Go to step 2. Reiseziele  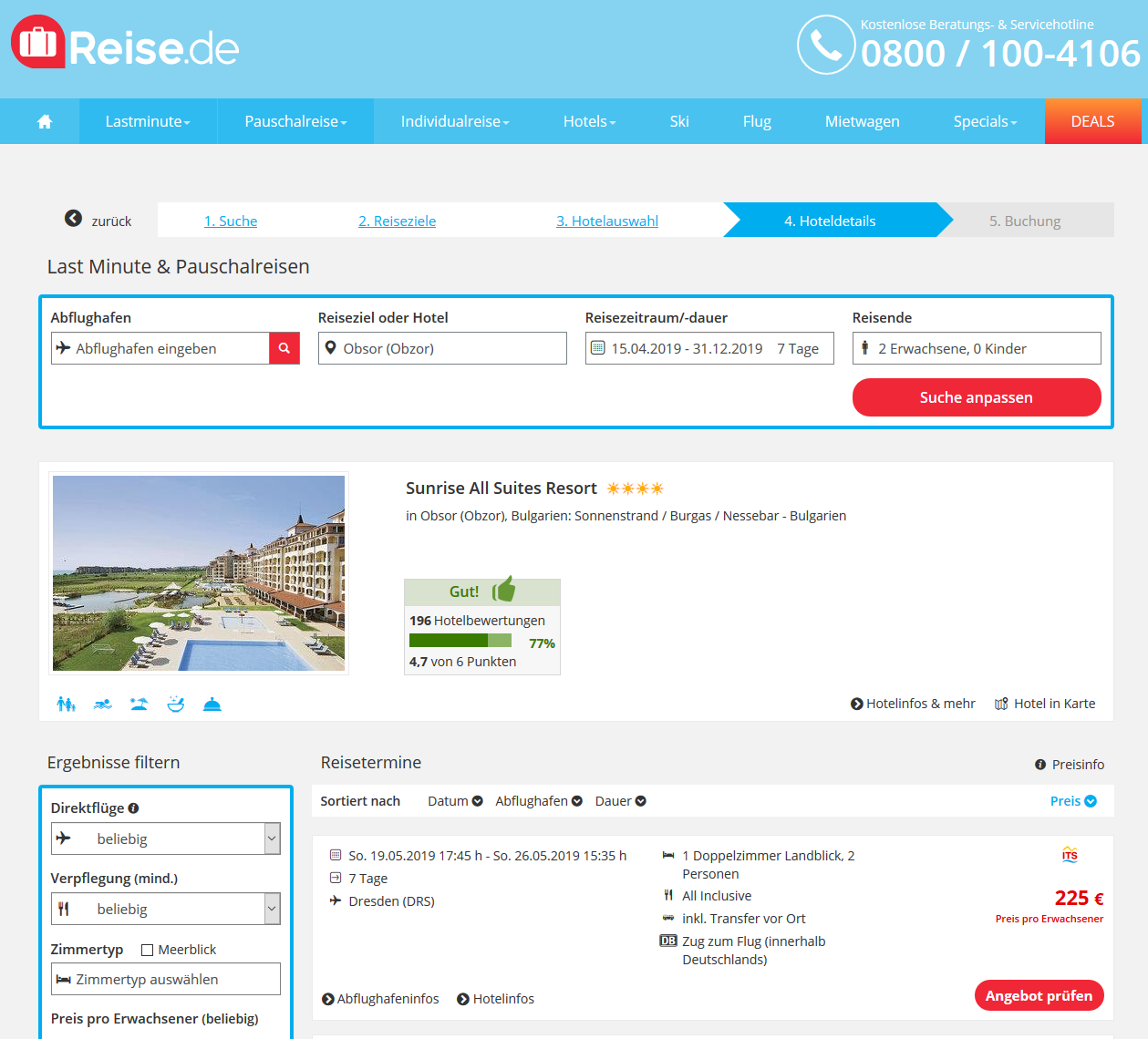point(397,221)
